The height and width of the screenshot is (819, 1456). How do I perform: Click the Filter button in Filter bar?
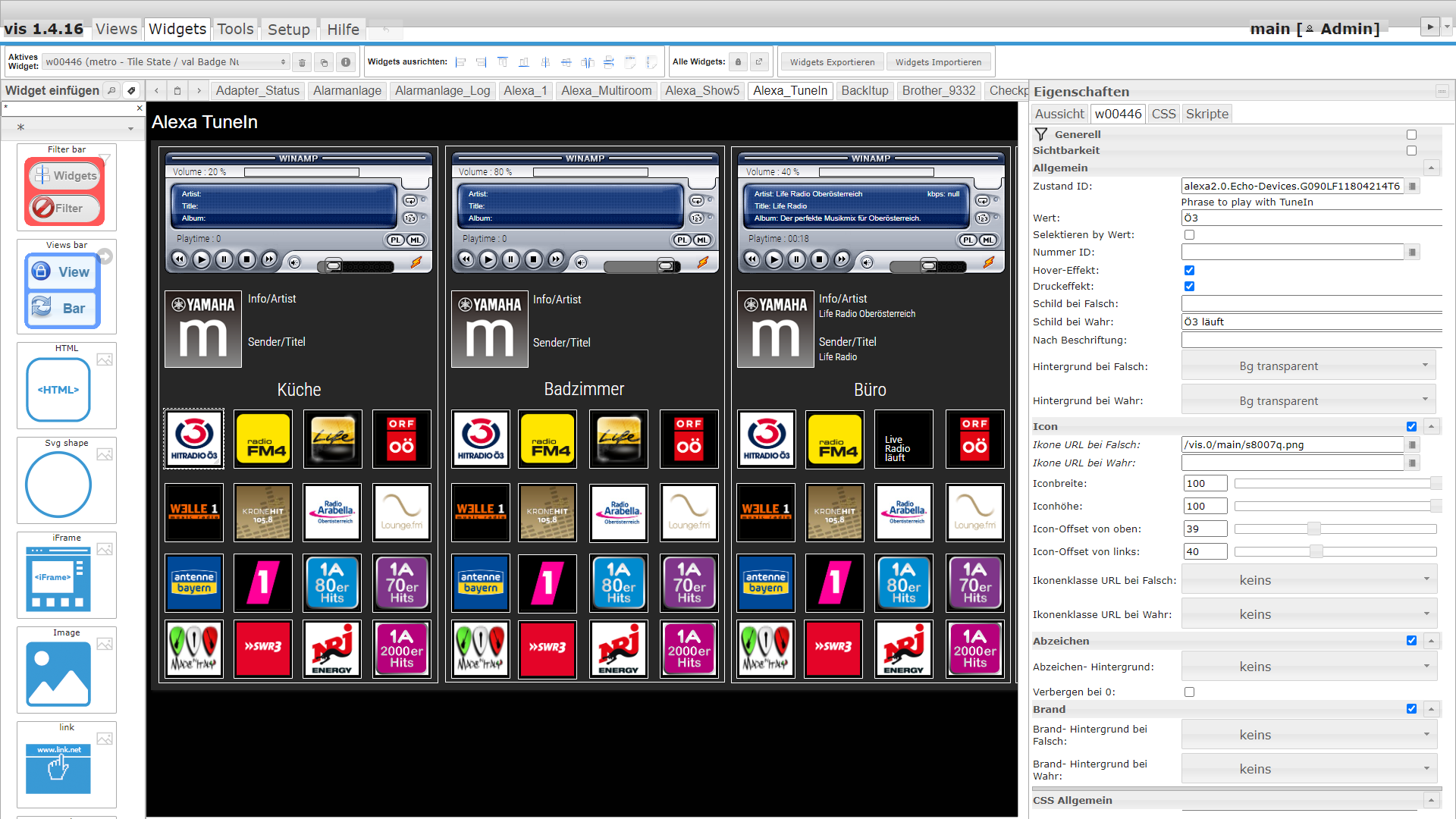pos(65,208)
